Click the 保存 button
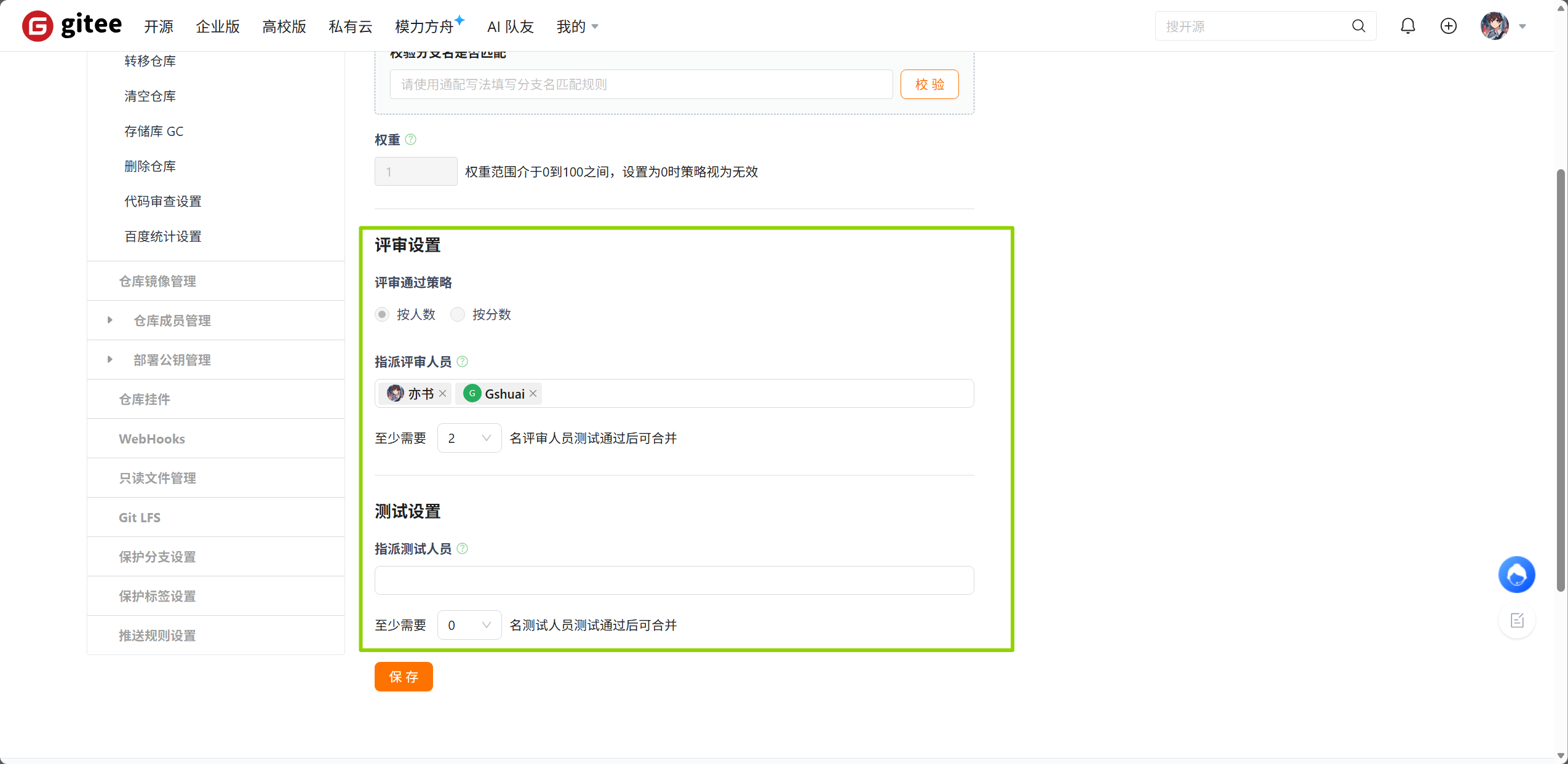 404,676
